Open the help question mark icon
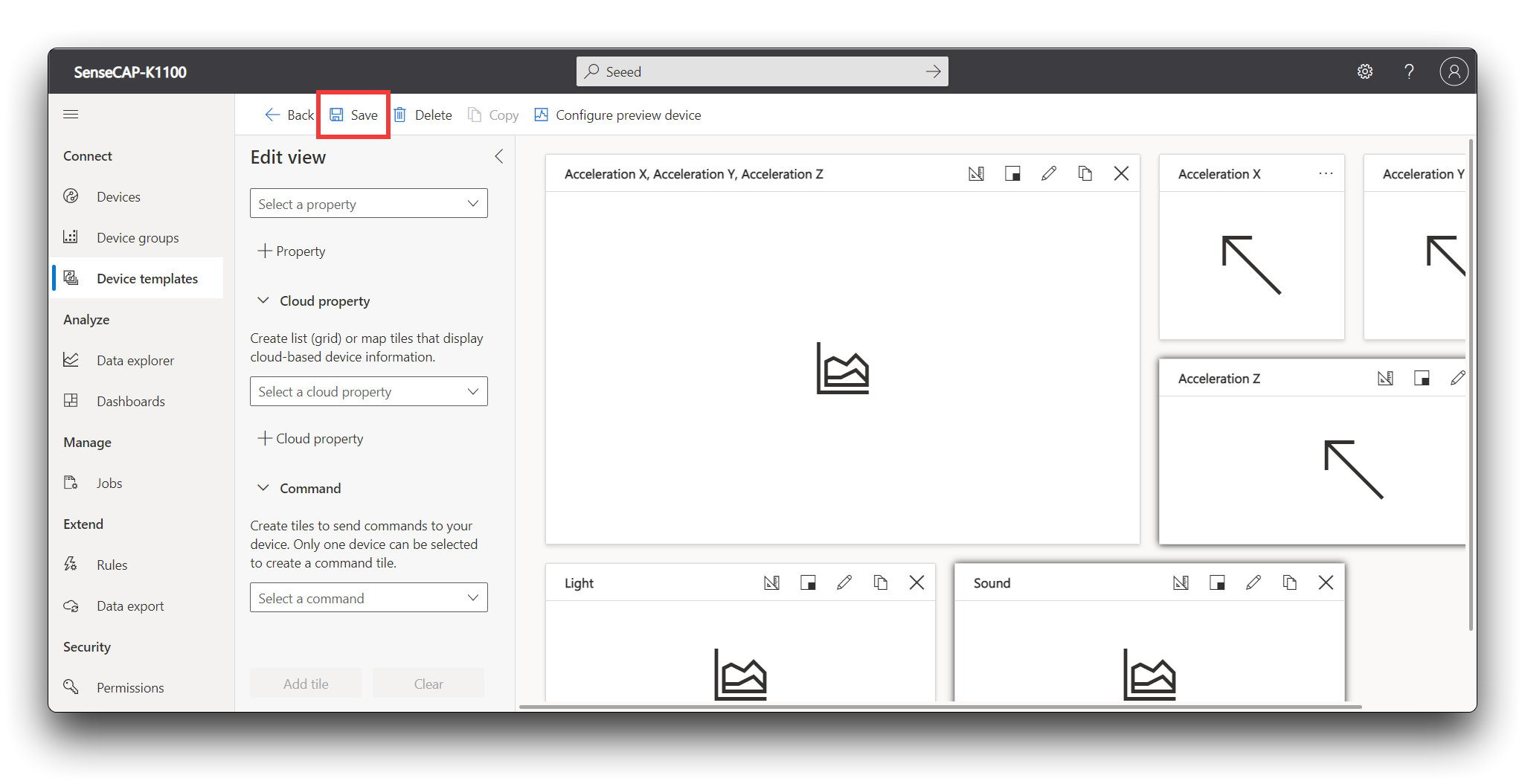Screen dimensions: 1525x784 point(1408,71)
